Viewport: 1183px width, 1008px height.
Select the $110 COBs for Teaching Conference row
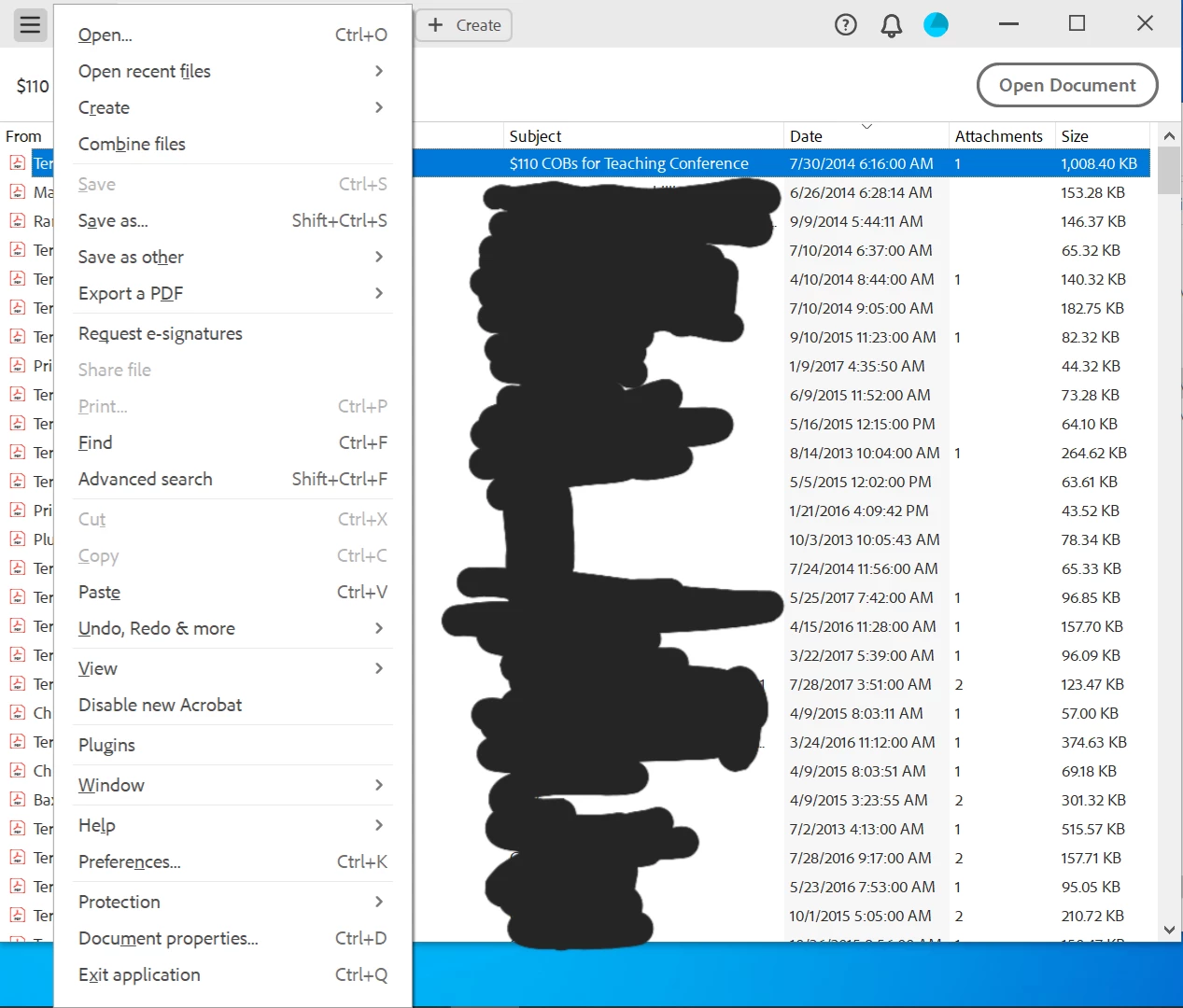tap(781, 163)
